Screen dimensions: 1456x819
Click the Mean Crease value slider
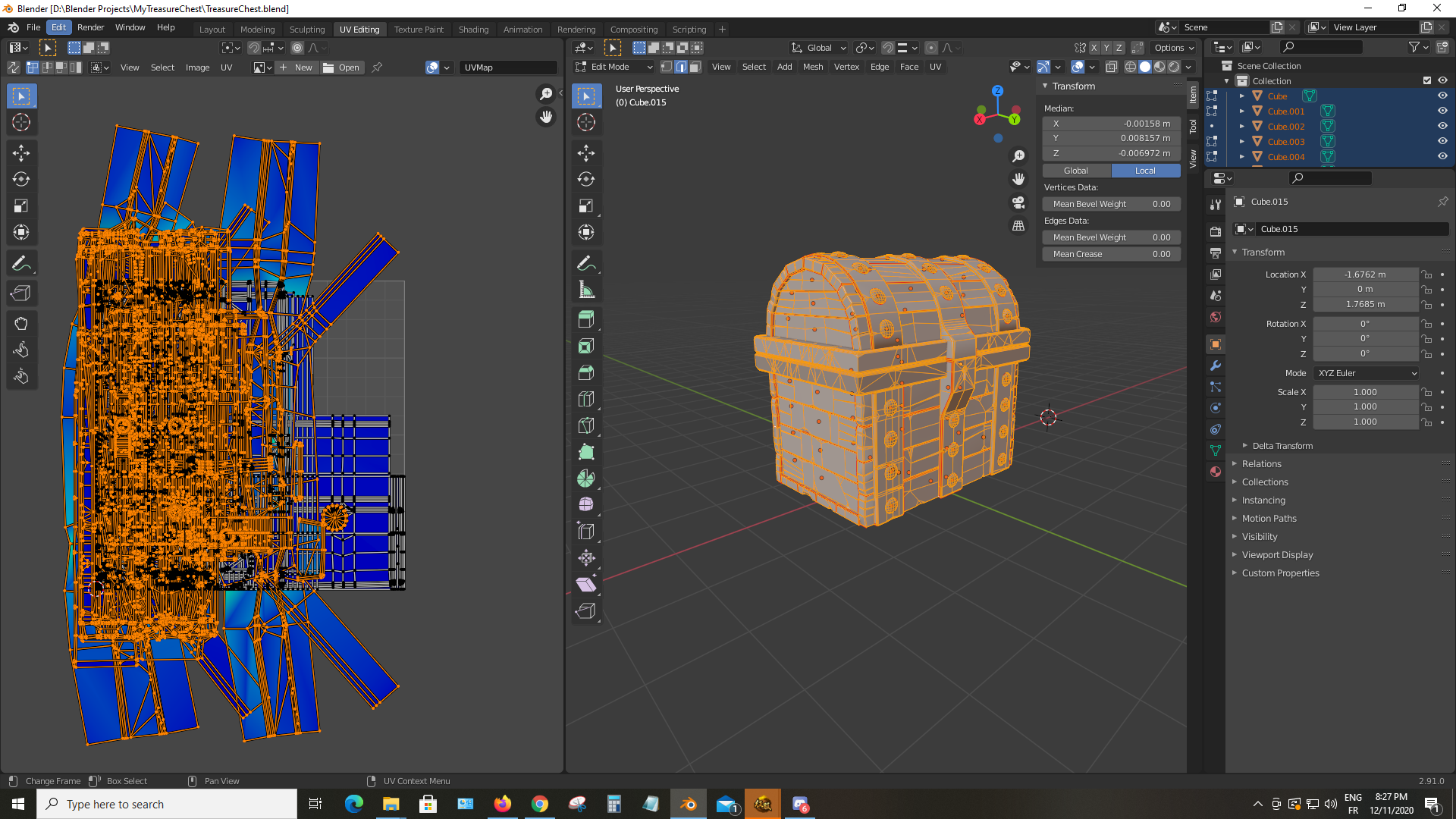point(1111,254)
